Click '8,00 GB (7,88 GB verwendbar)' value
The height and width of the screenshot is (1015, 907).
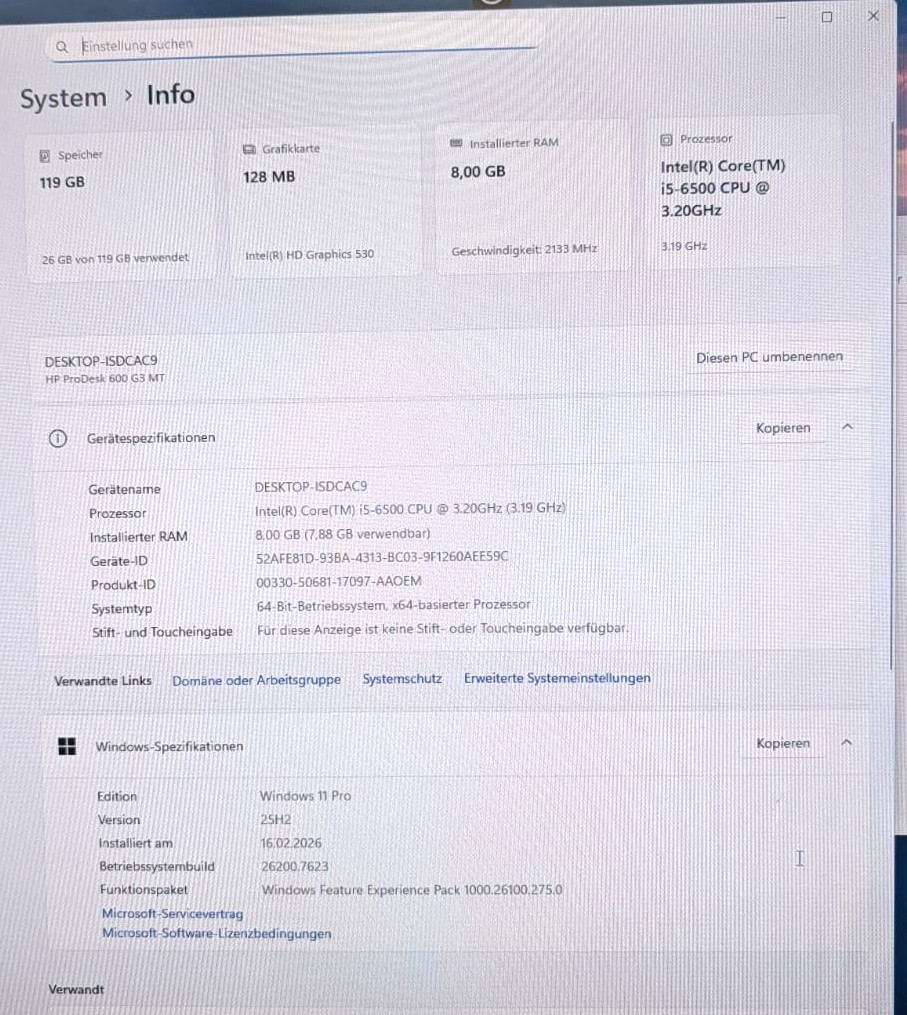(x=342, y=534)
